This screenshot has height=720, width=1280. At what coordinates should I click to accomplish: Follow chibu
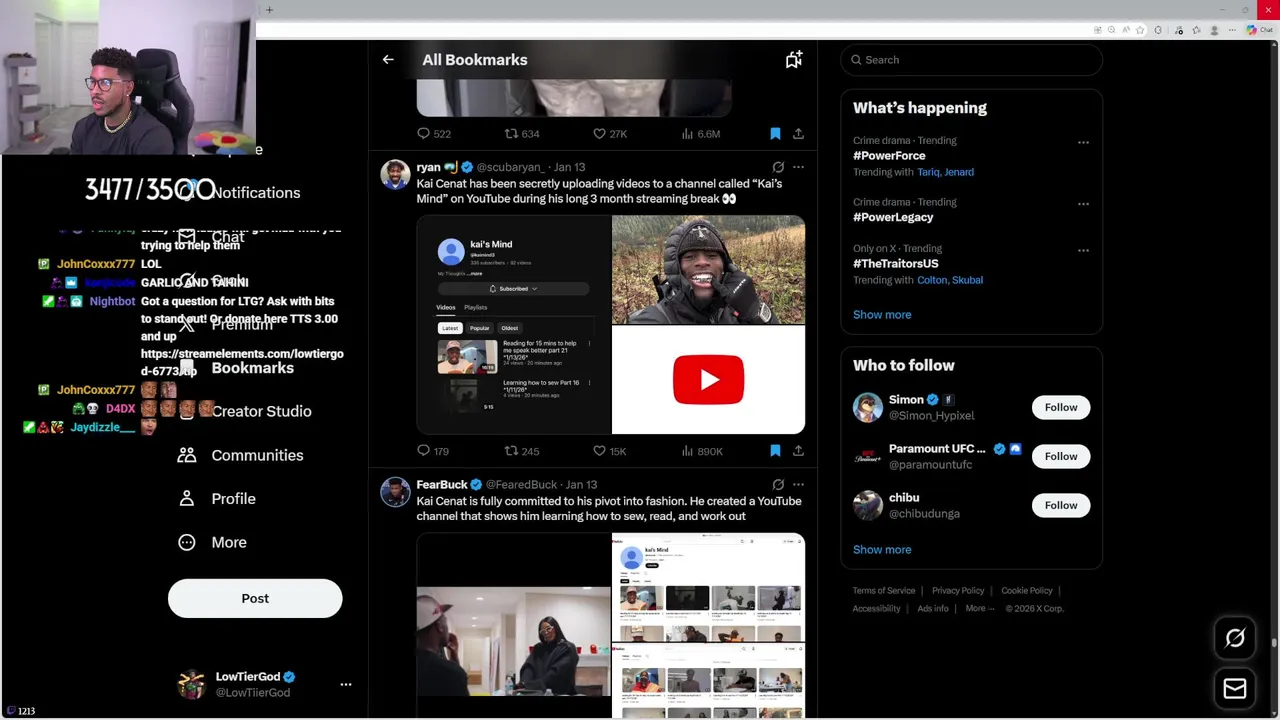pyautogui.click(x=1061, y=505)
